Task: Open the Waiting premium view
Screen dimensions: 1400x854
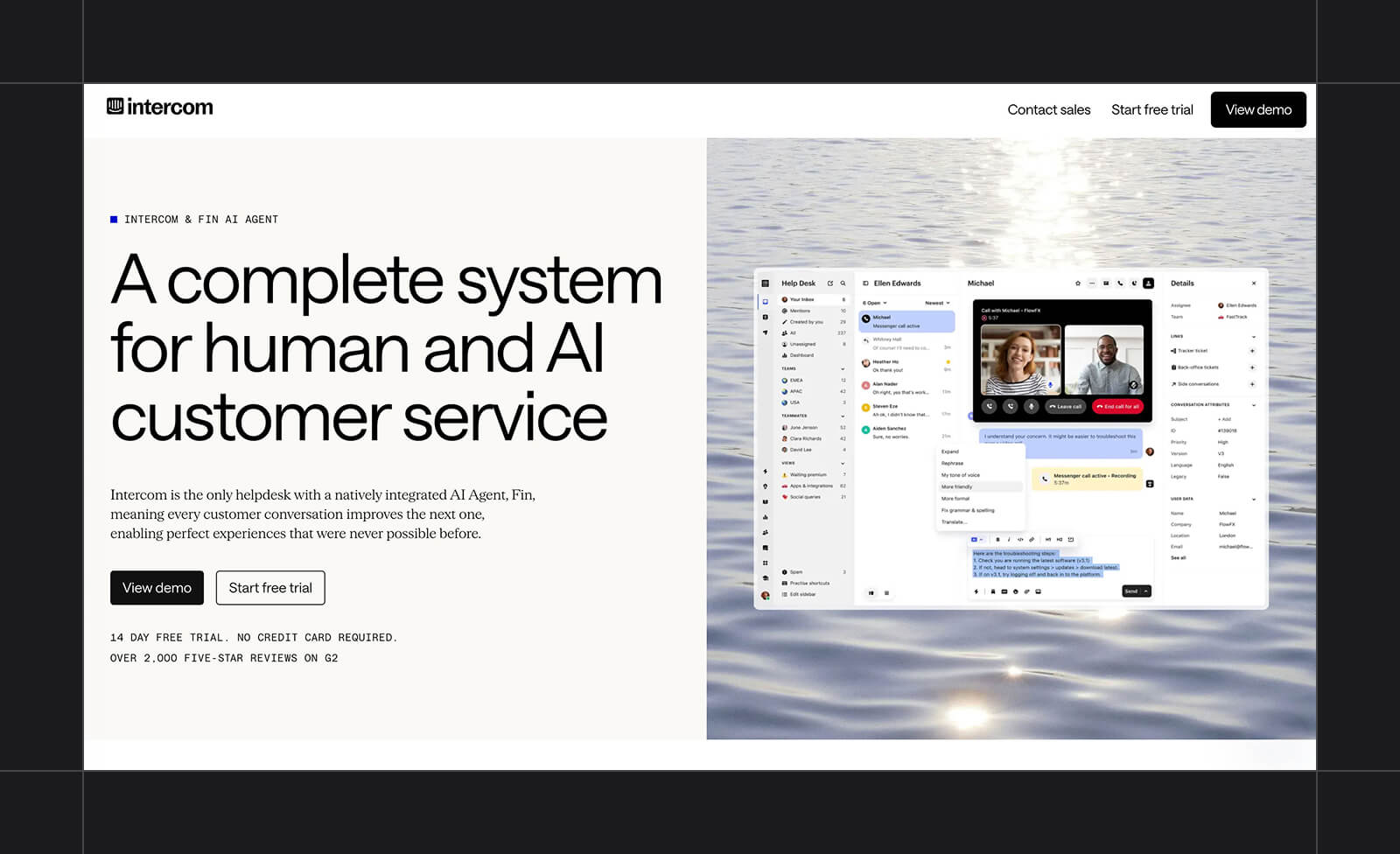Action: tap(814, 474)
